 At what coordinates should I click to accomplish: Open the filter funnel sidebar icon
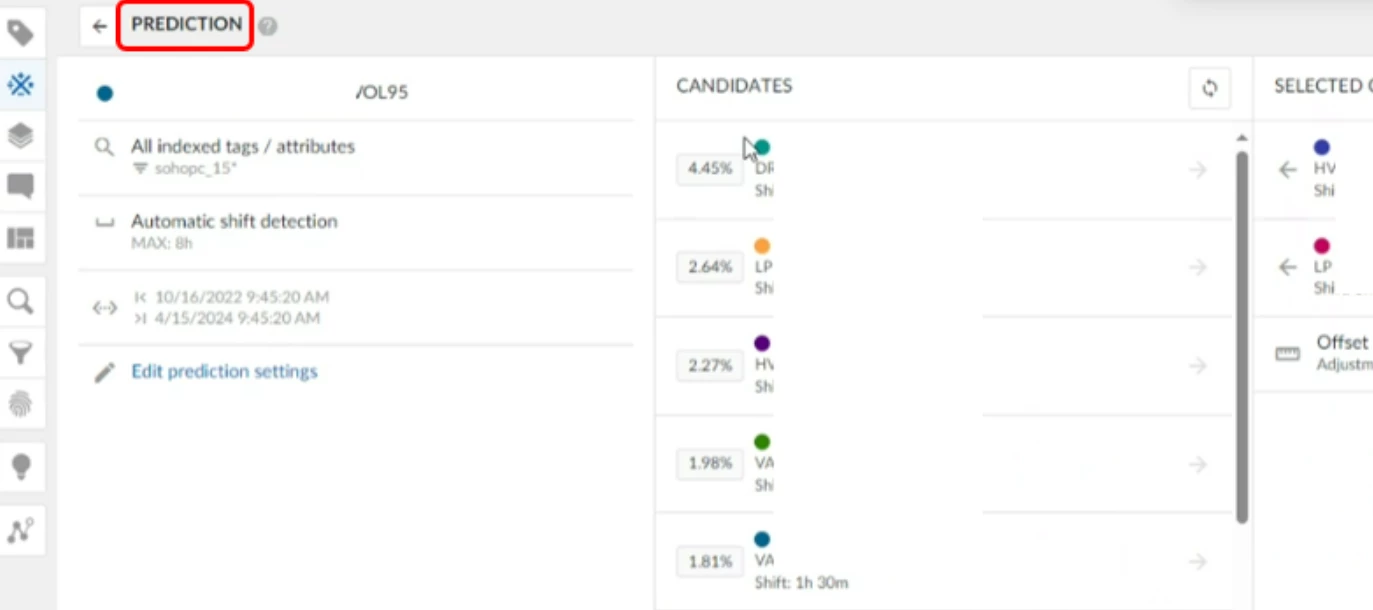(x=20, y=352)
